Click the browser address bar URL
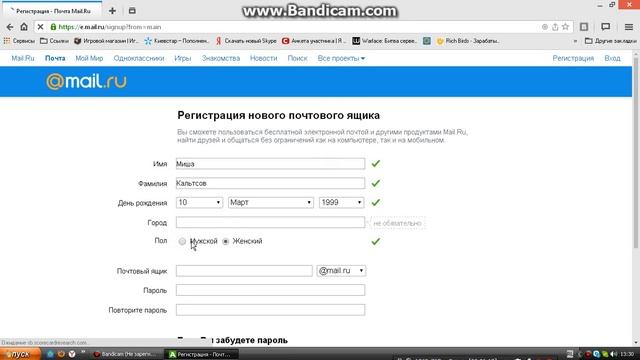The width and height of the screenshot is (640, 360). point(110,27)
